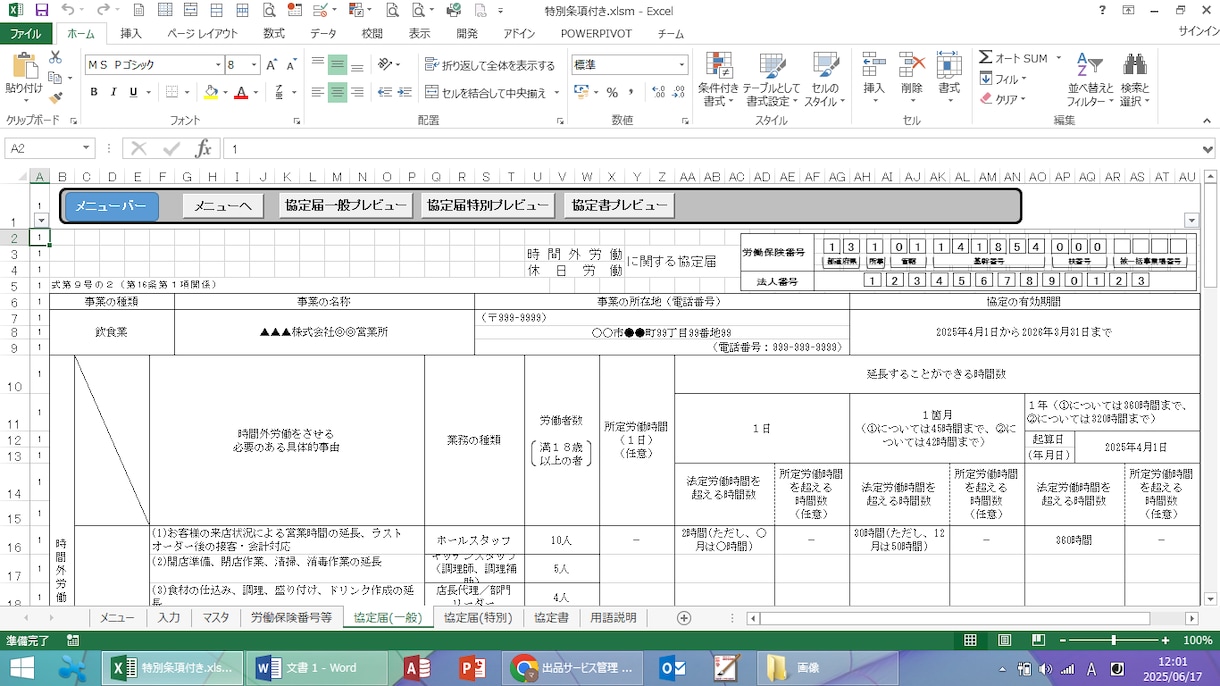The image size is (1220, 686).
Task: Toggle Bold formatting
Action: pos(95,93)
